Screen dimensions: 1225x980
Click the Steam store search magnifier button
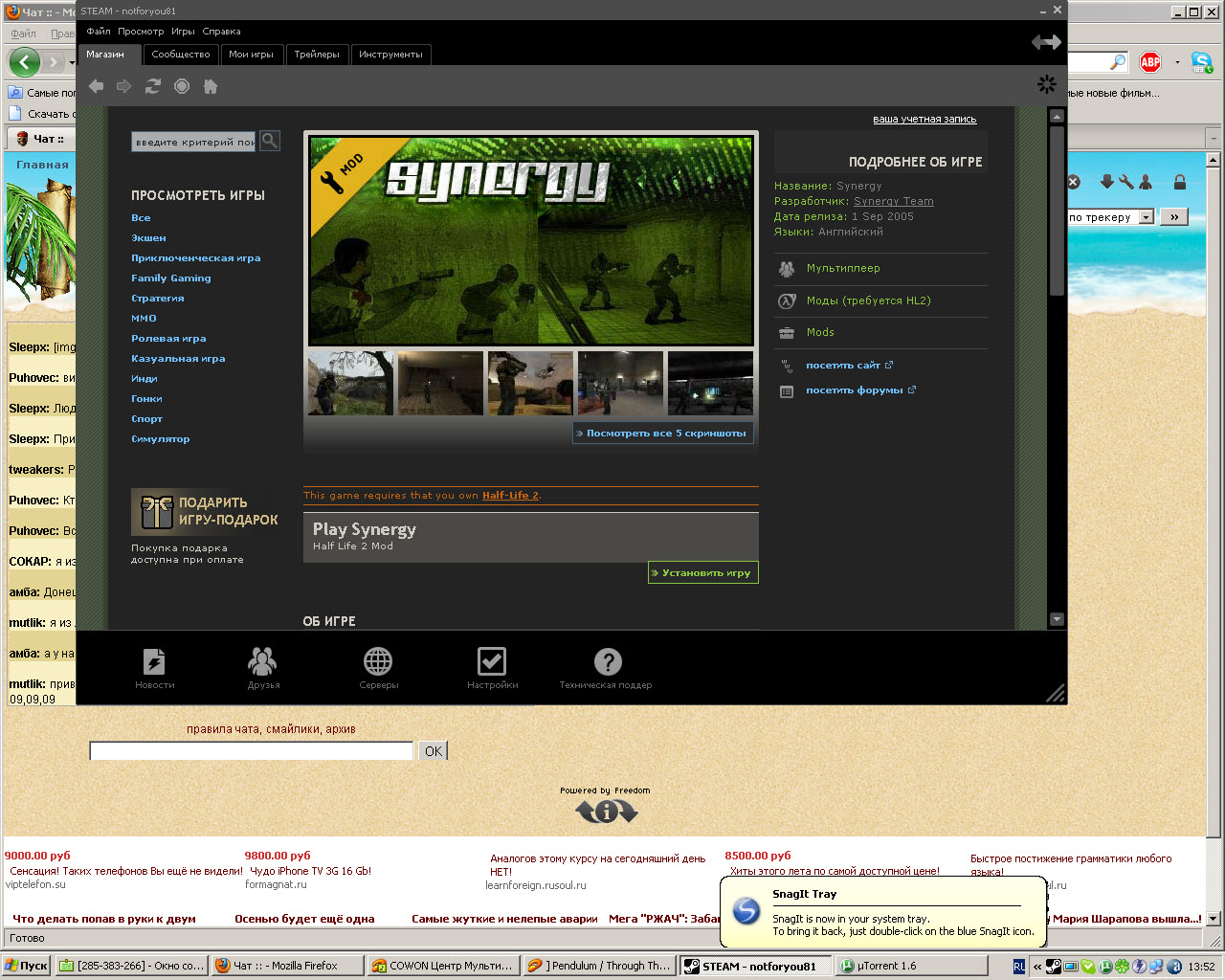(x=270, y=141)
